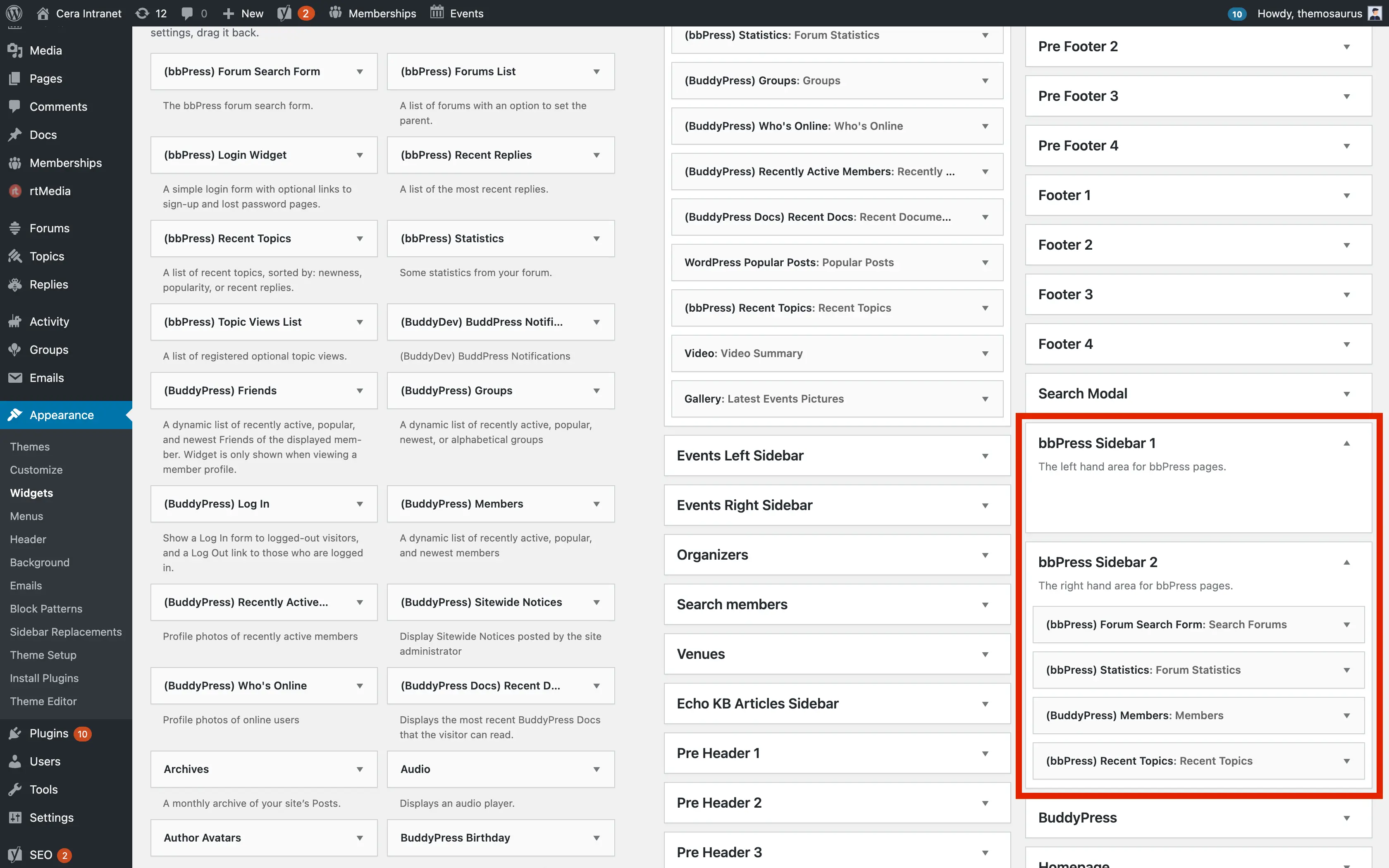Open the Header submenu item
Image resolution: width=1389 pixels, height=868 pixels.
[x=28, y=539]
